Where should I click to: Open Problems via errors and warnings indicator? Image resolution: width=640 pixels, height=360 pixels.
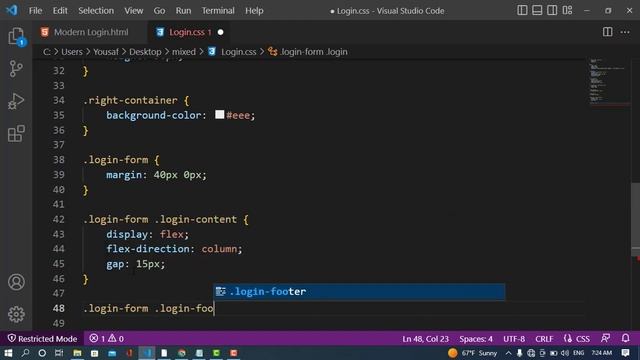pos(107,338)
